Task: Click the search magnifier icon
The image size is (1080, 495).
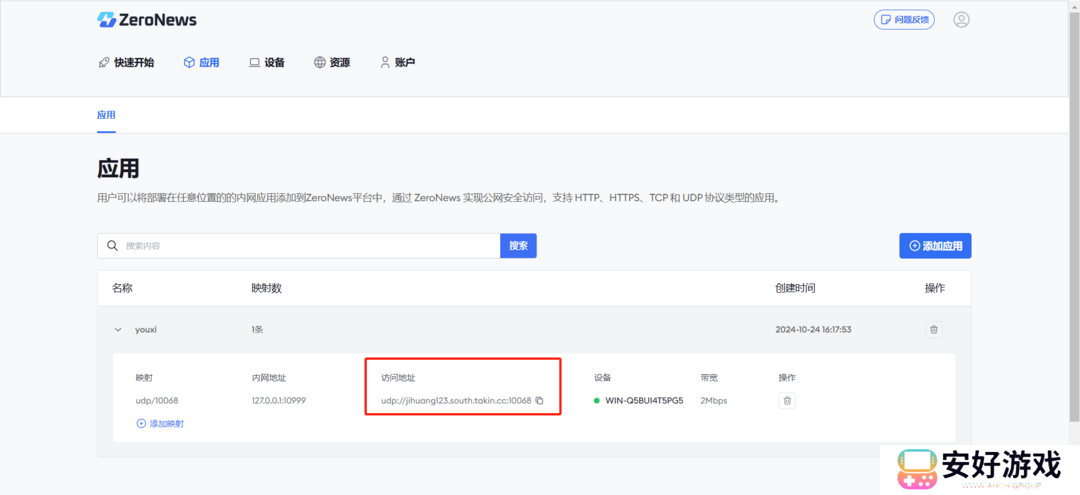Action: 112,246
